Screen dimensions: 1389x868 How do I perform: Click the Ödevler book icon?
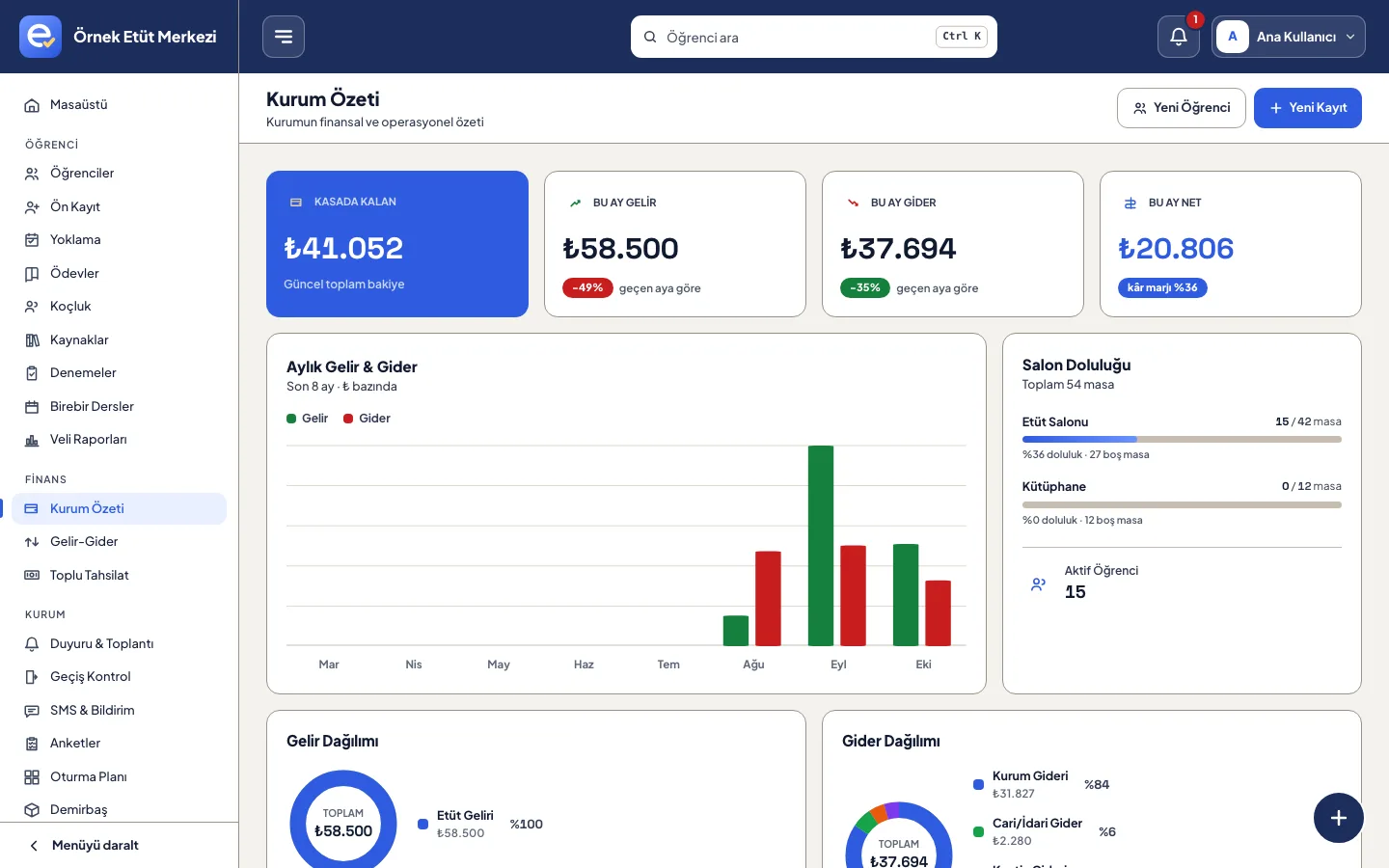coord(32,273)
